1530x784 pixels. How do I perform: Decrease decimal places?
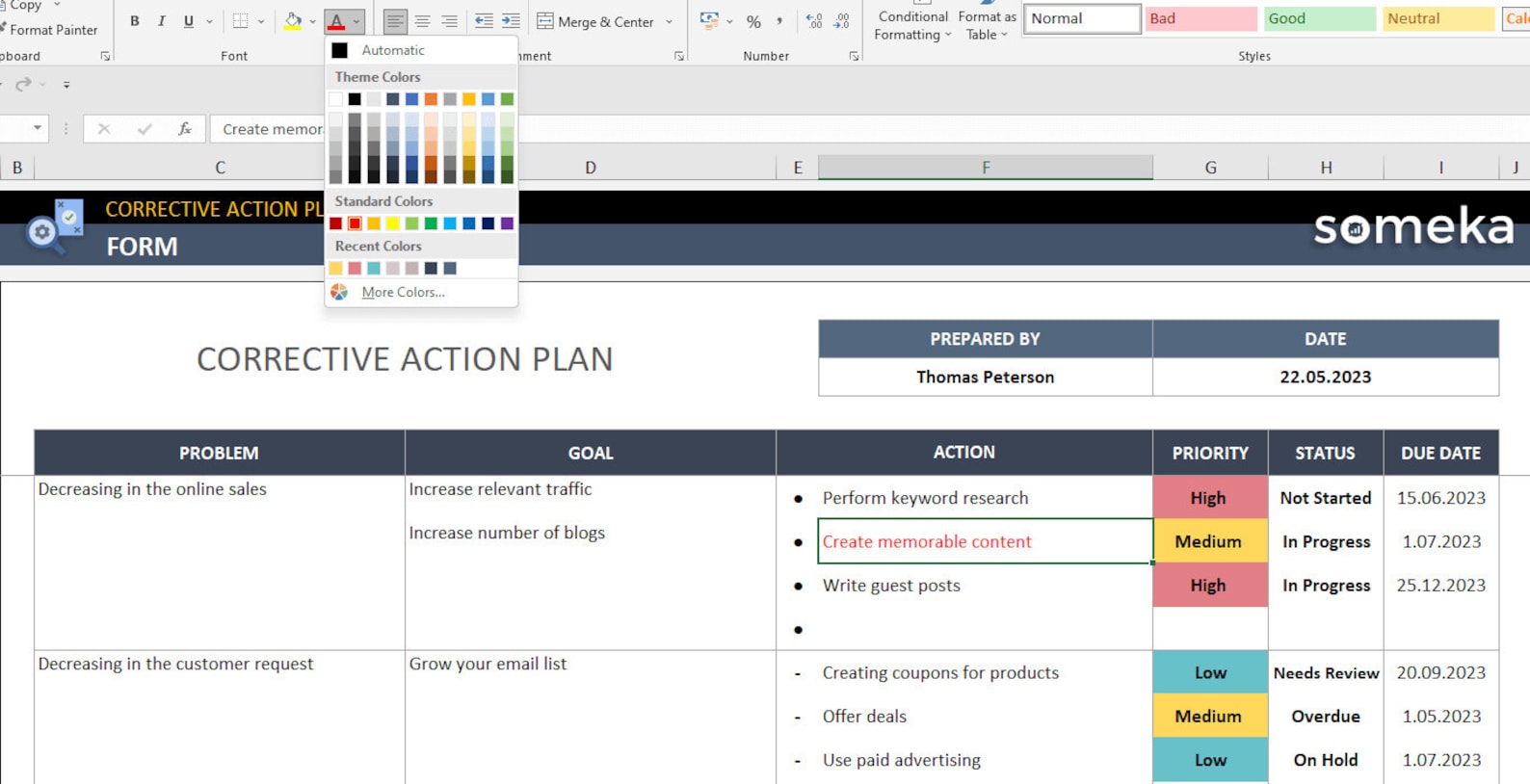coord(841,21)
